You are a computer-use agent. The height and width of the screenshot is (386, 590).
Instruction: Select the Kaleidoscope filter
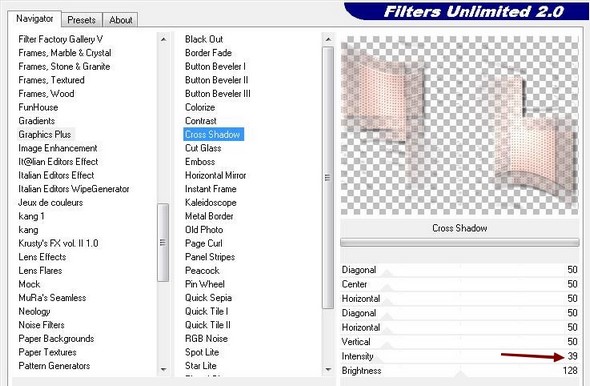coord(211,202)
